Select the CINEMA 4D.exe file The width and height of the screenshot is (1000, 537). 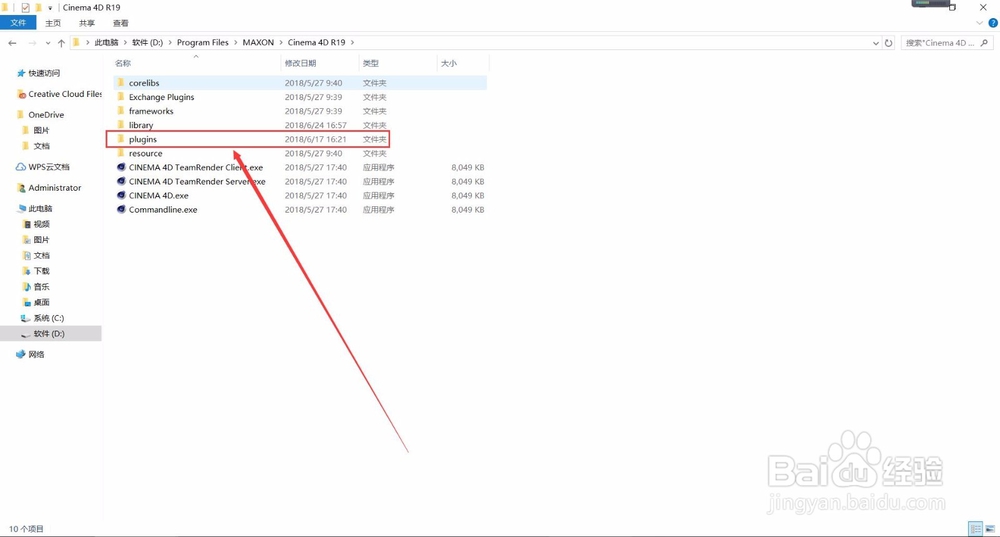pos(300,195)
